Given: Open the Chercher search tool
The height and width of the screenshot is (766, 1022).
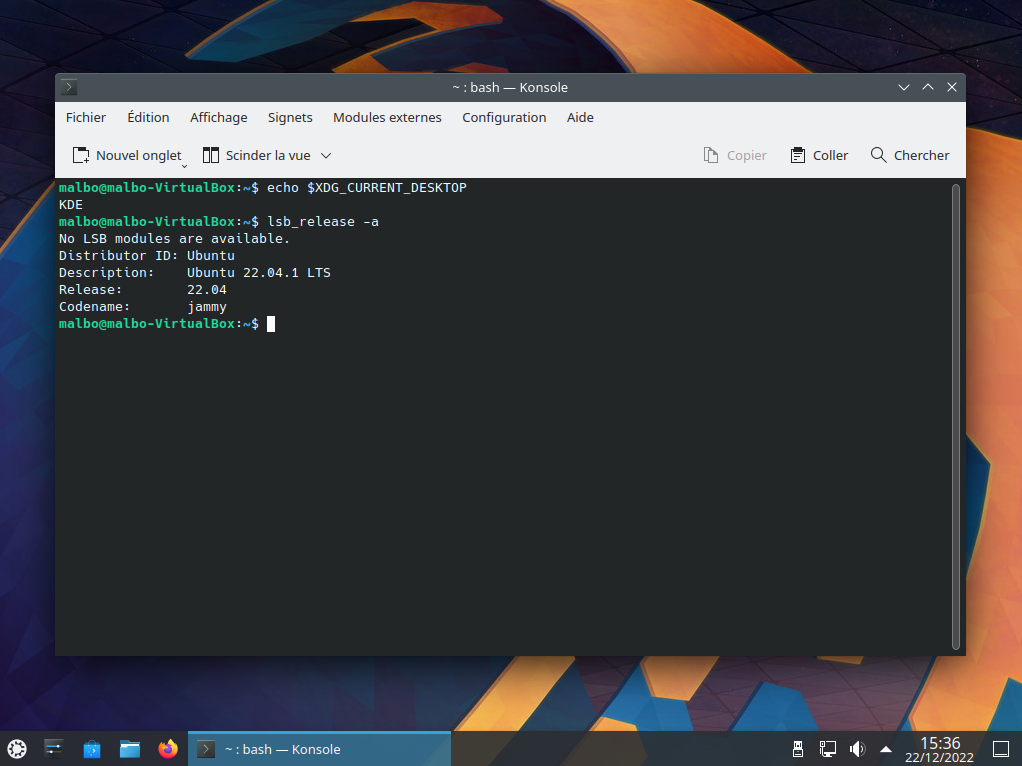Looking at the screenshot, I should tap(910, 155).
